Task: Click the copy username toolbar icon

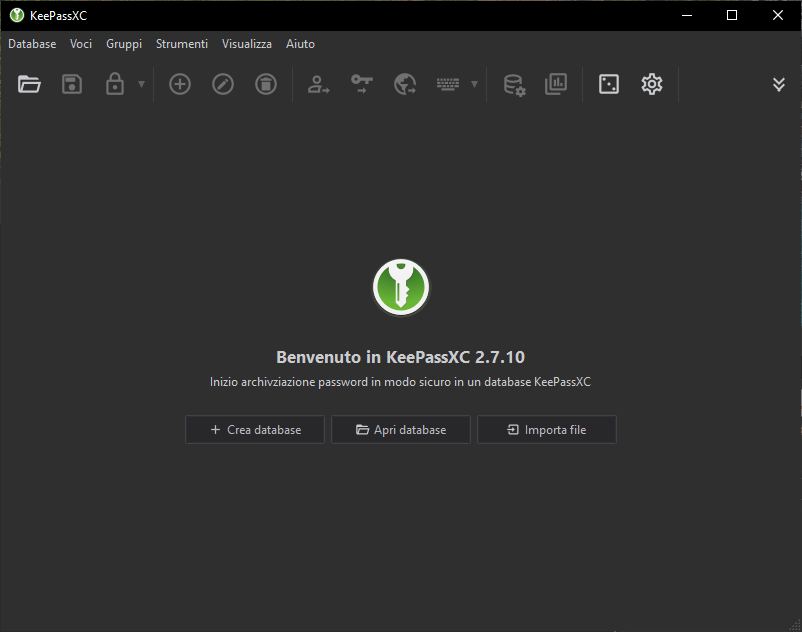Action: tap(318, 85)
